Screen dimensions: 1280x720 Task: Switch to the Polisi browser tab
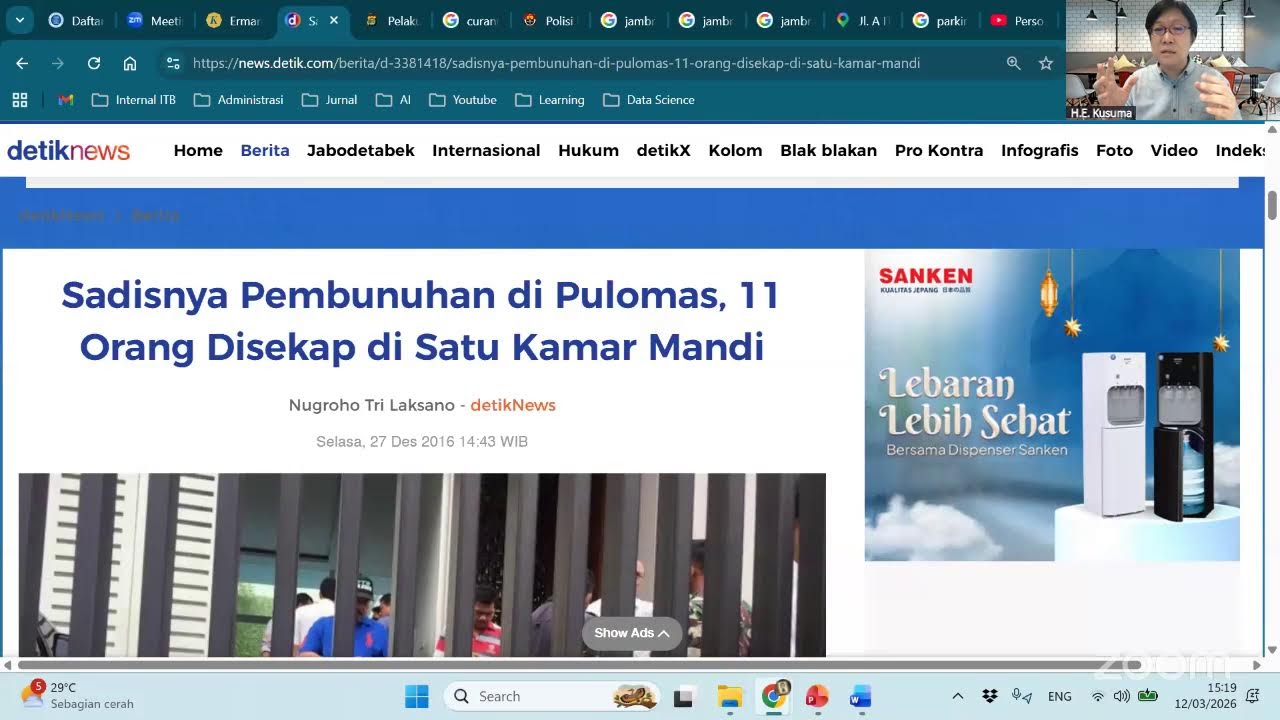(x=548, y=20)
